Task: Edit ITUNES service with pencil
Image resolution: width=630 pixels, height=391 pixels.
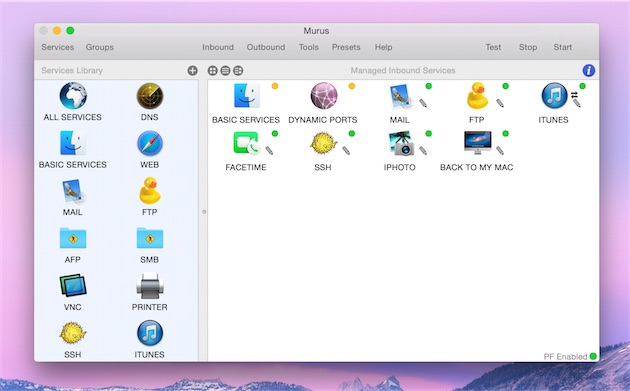Action: (577, 103)
